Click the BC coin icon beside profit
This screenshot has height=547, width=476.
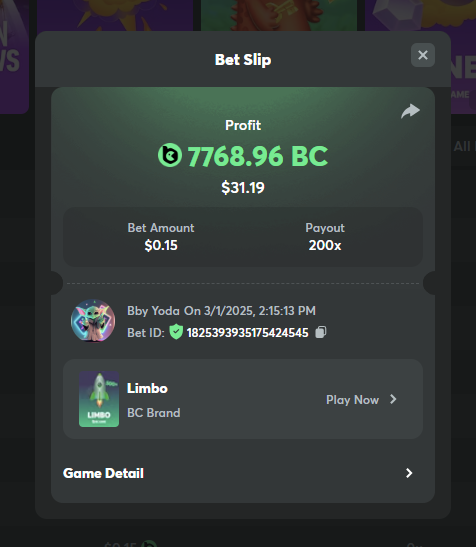tap(170, 155)
